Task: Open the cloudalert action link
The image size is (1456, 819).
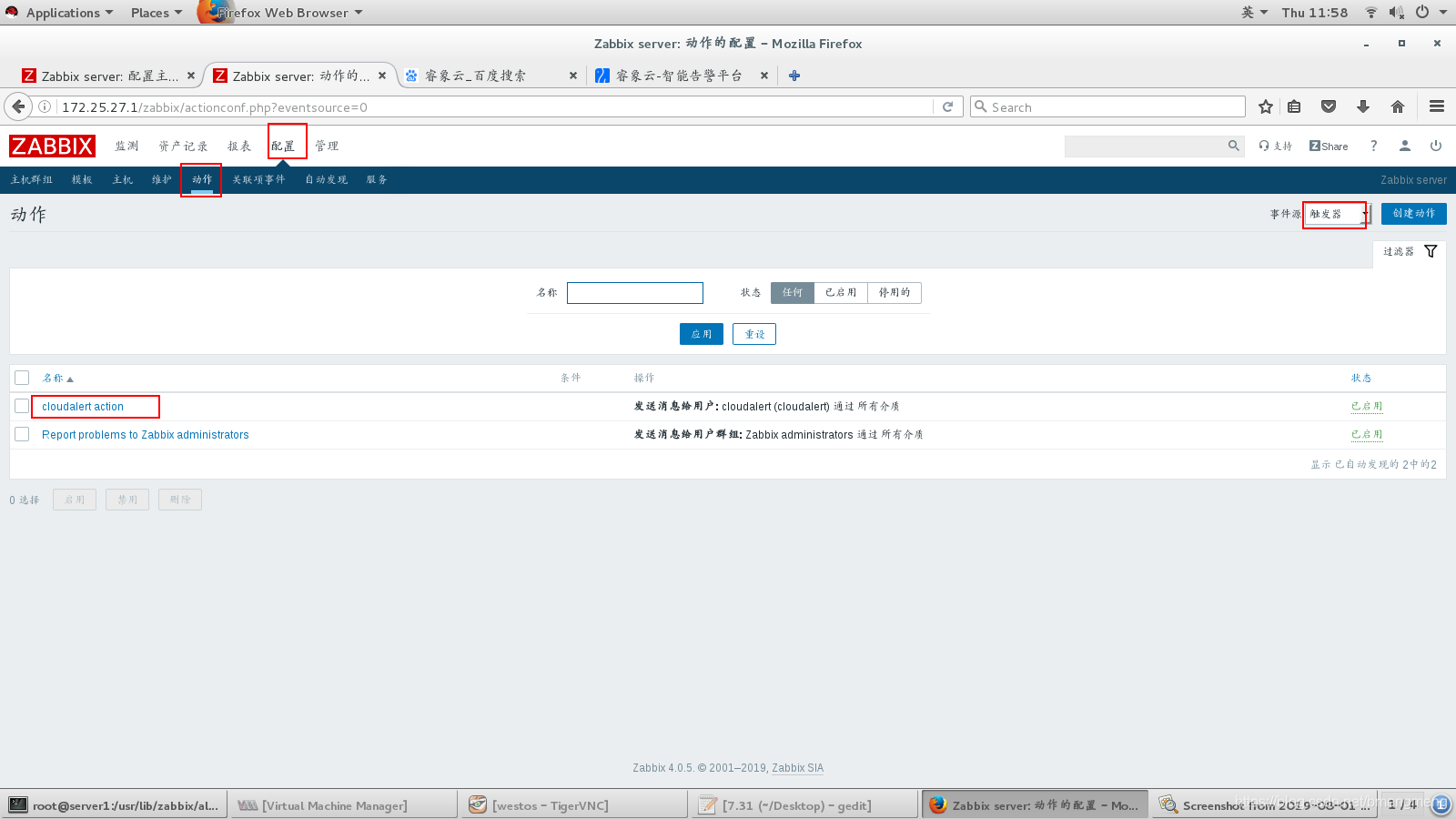Action: pos(83,407)
